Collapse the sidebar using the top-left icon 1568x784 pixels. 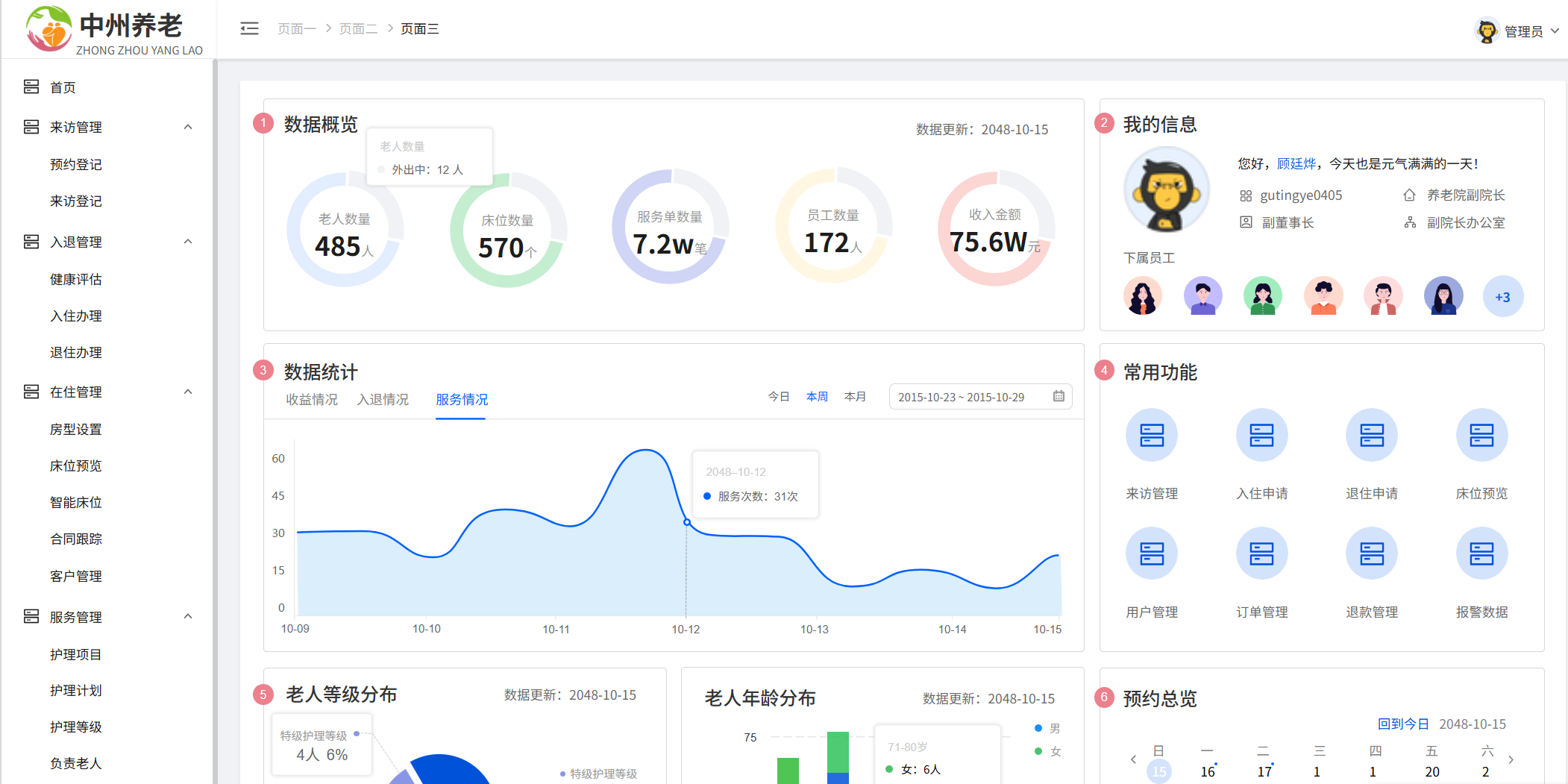[x=249, y=28]
